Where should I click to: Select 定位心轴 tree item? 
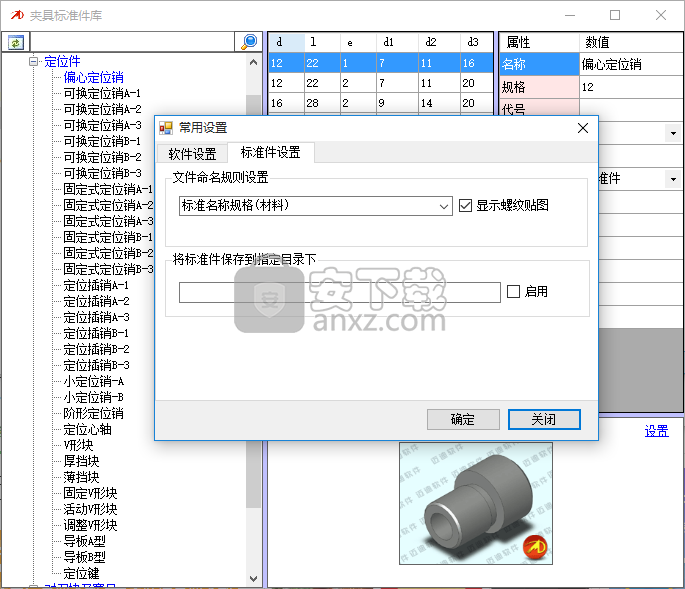click(87, 430)
